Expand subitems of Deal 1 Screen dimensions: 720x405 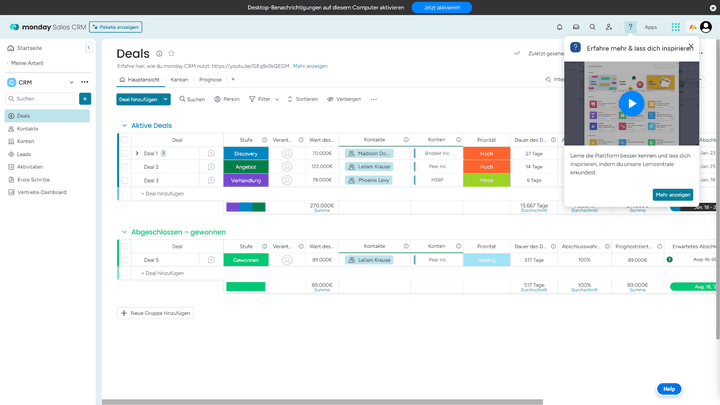pyautogui.click(x=137, y=153)
